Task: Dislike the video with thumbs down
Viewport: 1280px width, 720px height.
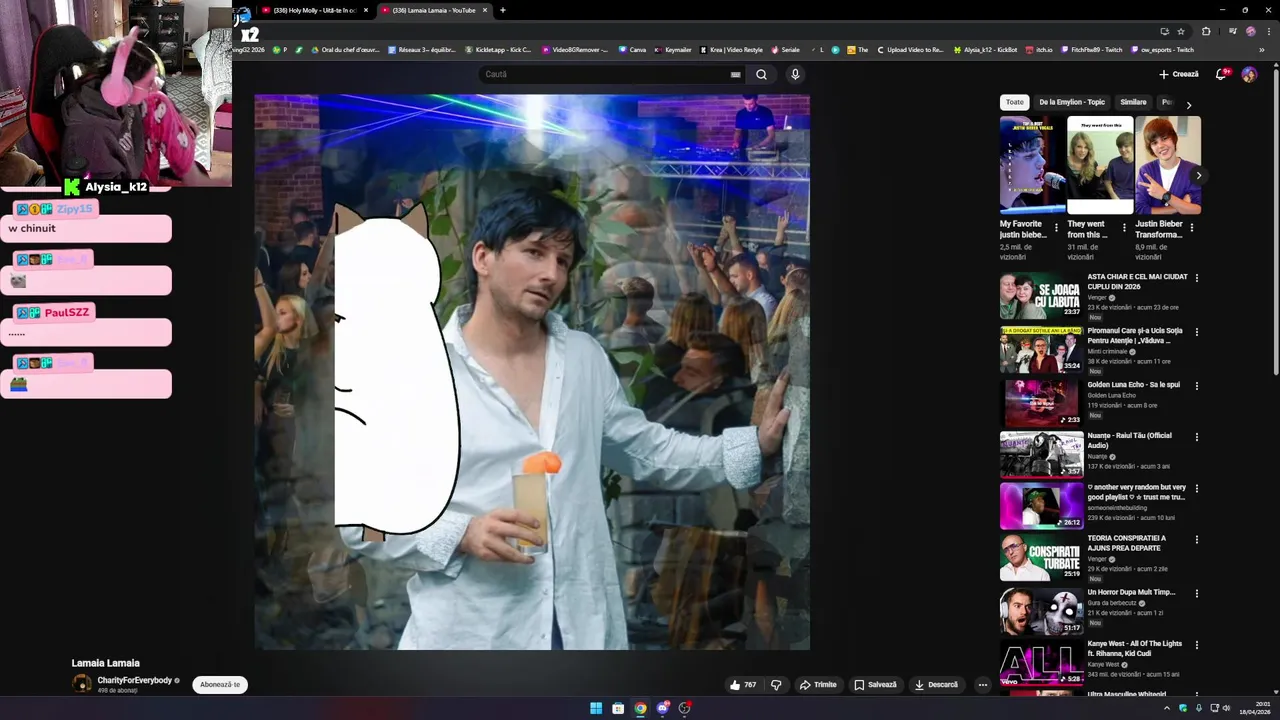Action: tap(776, 685)
